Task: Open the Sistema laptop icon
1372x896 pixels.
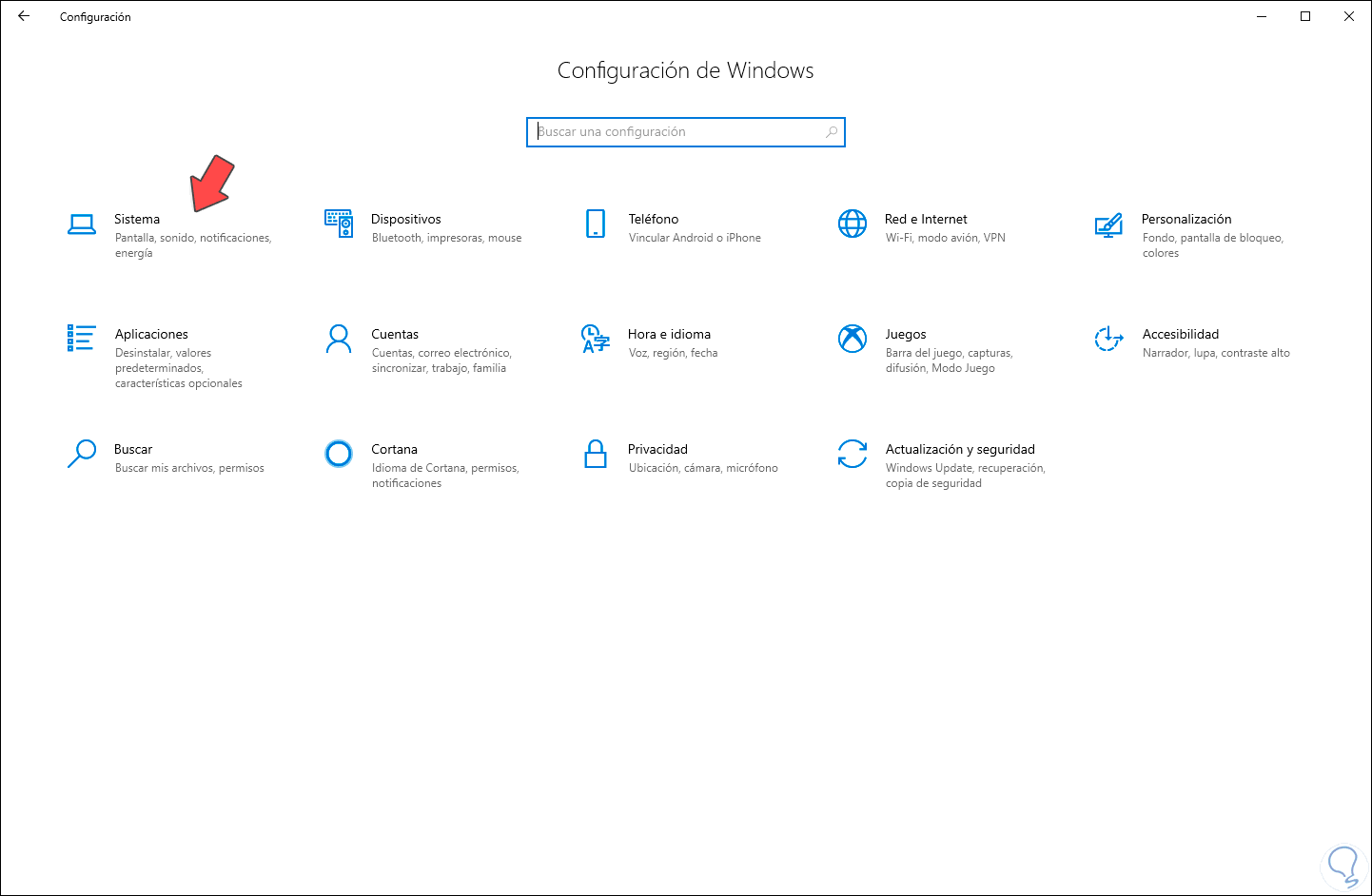Action: (x=82, y=224)
